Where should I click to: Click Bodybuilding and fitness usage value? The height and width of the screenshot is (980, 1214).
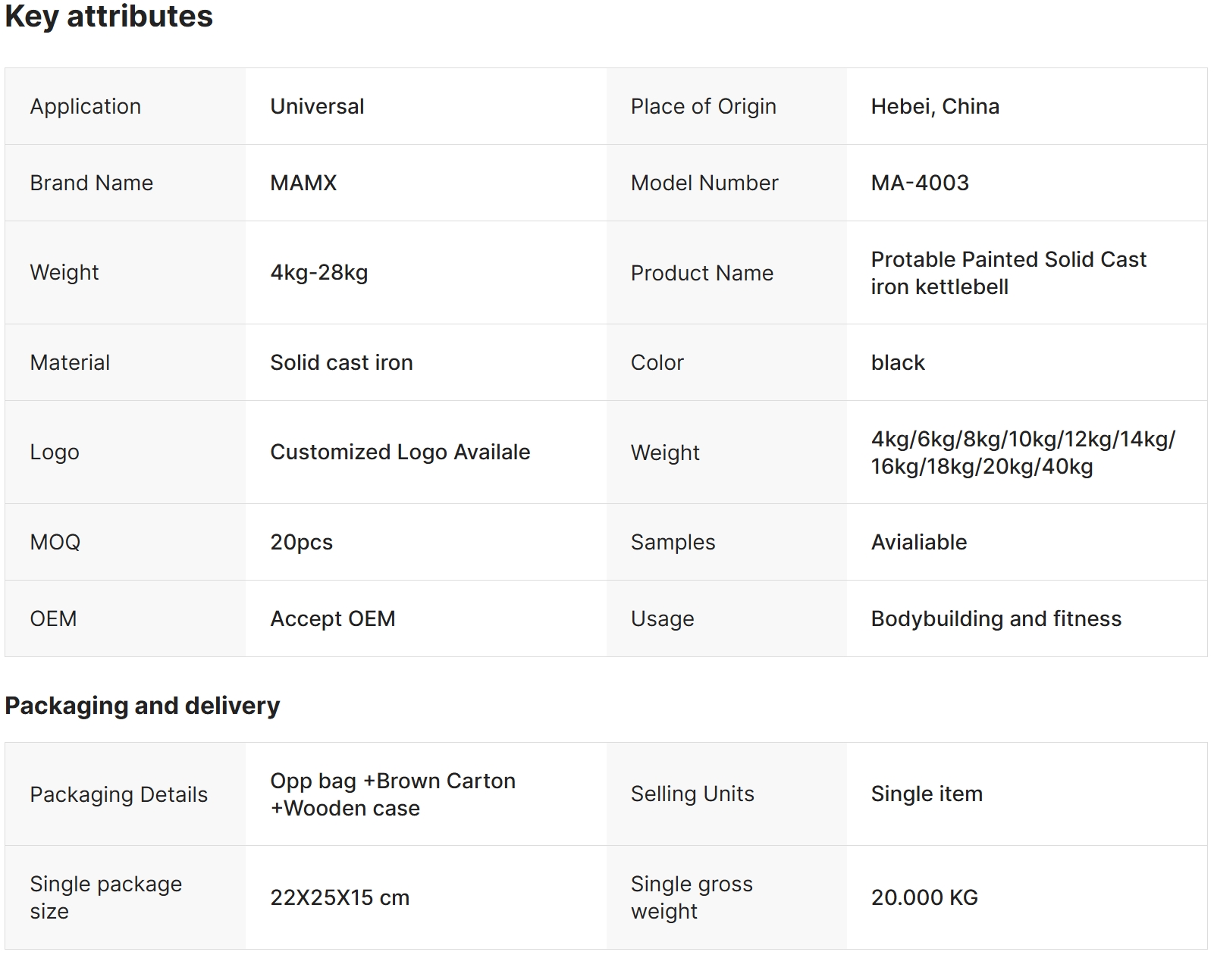click(996, 618)
